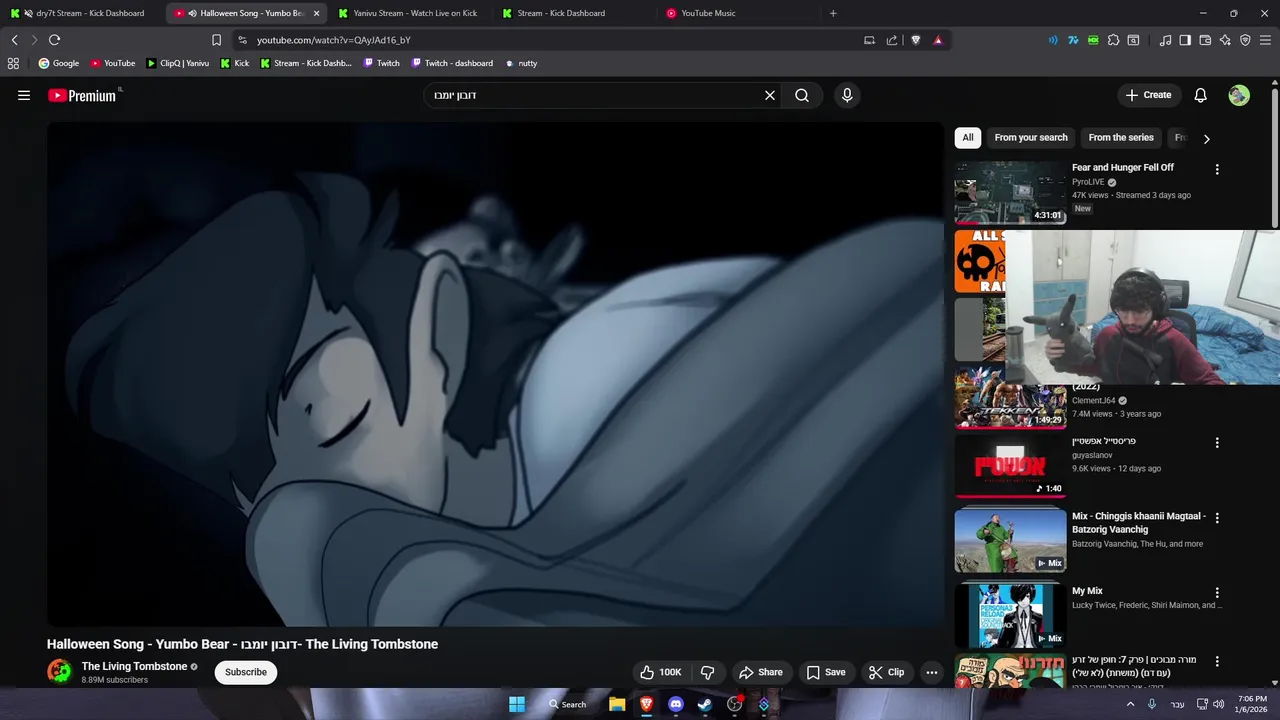Show more filter chips with right arrow
This screenshot has height=720, width=1280.
[1206, 139]
